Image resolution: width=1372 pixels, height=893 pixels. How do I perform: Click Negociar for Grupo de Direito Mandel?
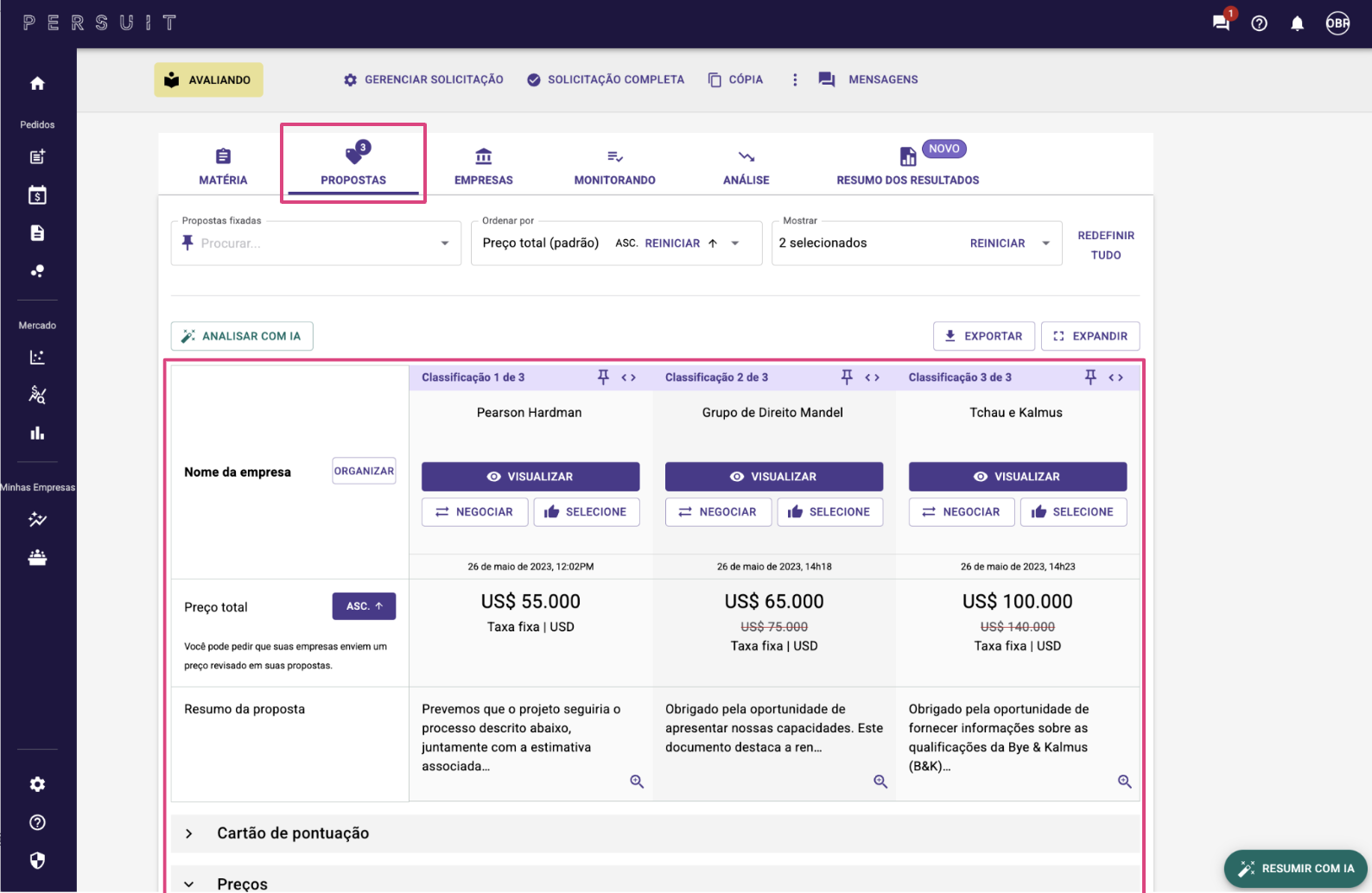(x=718, y=512)
